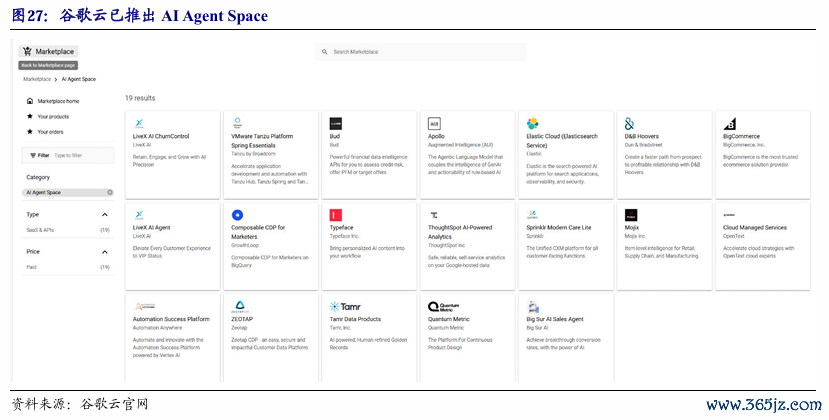Image resolution: width=829 pixels, height=420 pixels.
Task: Click the LiveX AI ChurnControl logo
Action: pos(139,124)
